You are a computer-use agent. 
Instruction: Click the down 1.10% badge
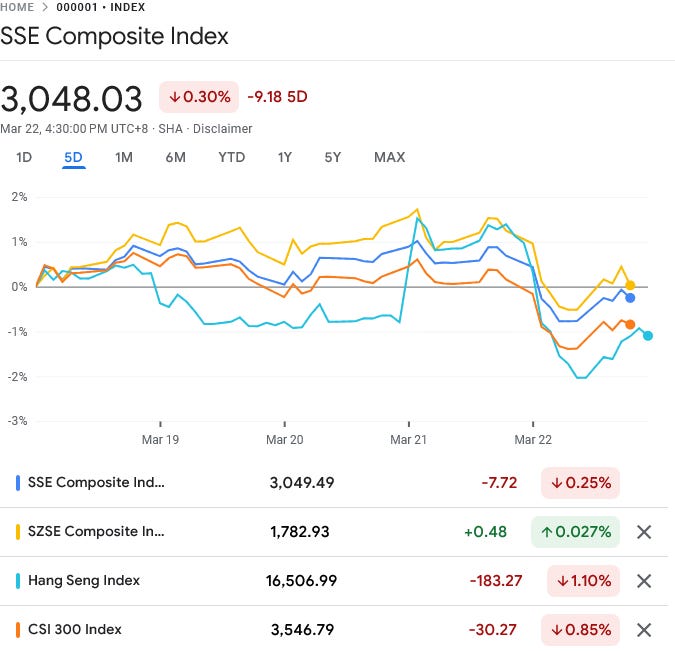[x=583, y=581]
